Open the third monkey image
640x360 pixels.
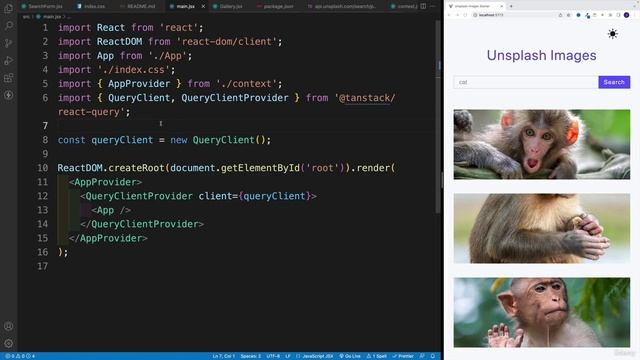tap(542, 312)
